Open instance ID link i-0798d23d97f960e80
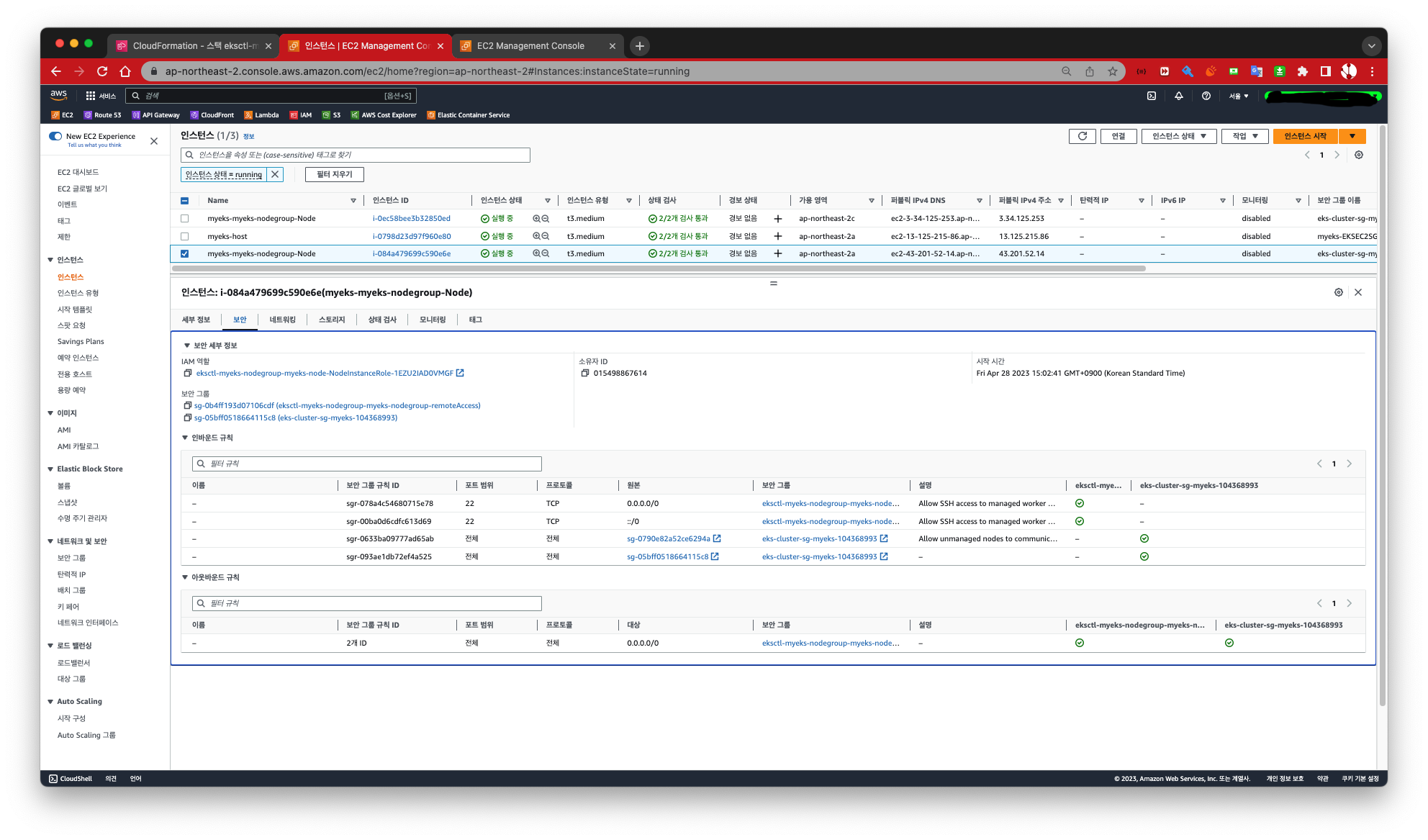The width and height of the screenshot is (1428, 840). pyautogui.click(x=412, y=236)
